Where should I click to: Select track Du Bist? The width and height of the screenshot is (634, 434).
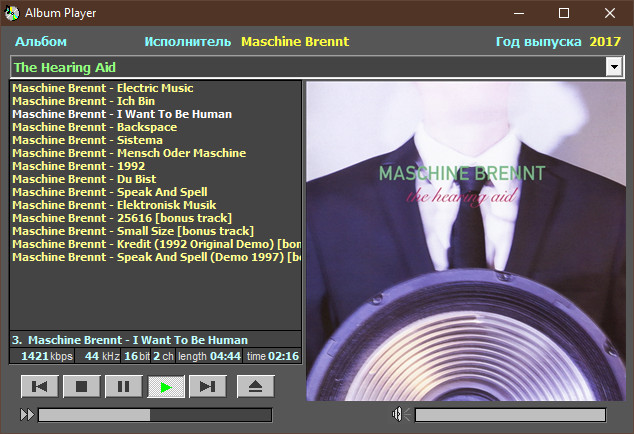point(84,179)
